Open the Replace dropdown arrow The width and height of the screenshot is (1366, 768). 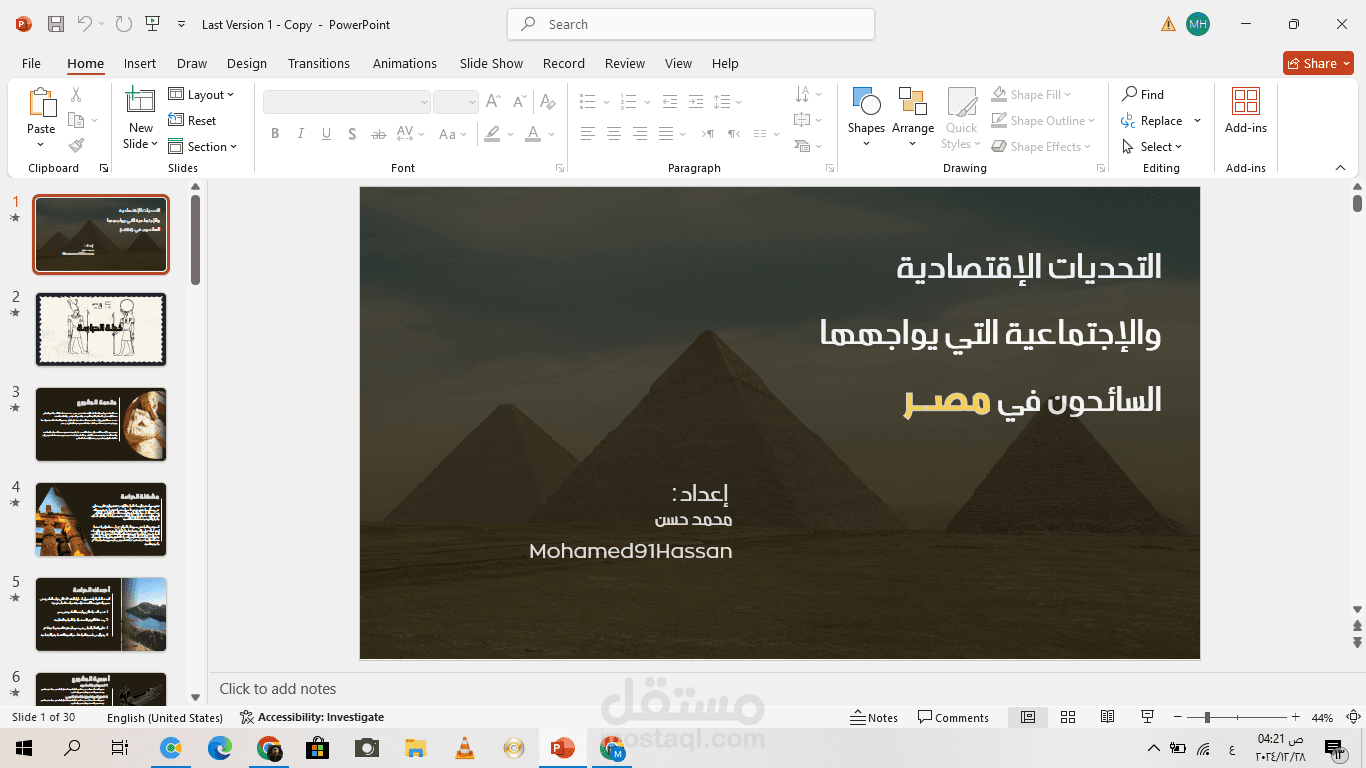click(1198, 121)
